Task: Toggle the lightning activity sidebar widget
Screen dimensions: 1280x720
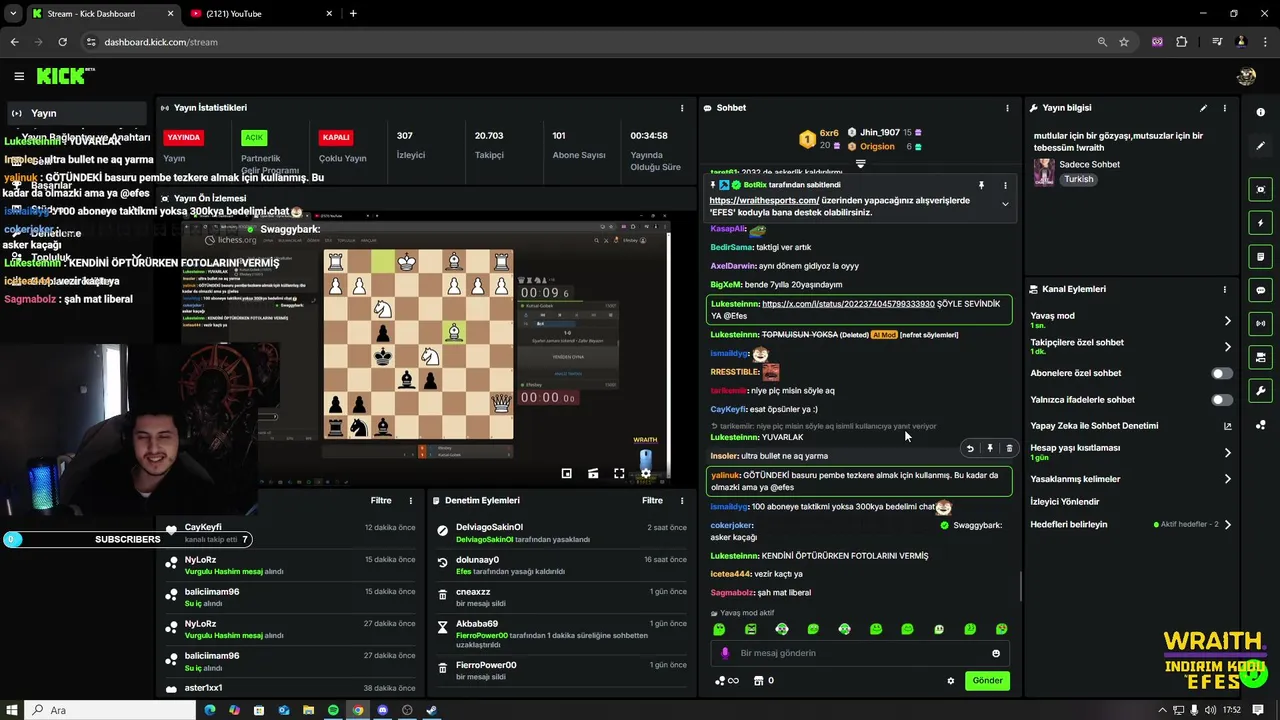Action: click(1261, 223)
